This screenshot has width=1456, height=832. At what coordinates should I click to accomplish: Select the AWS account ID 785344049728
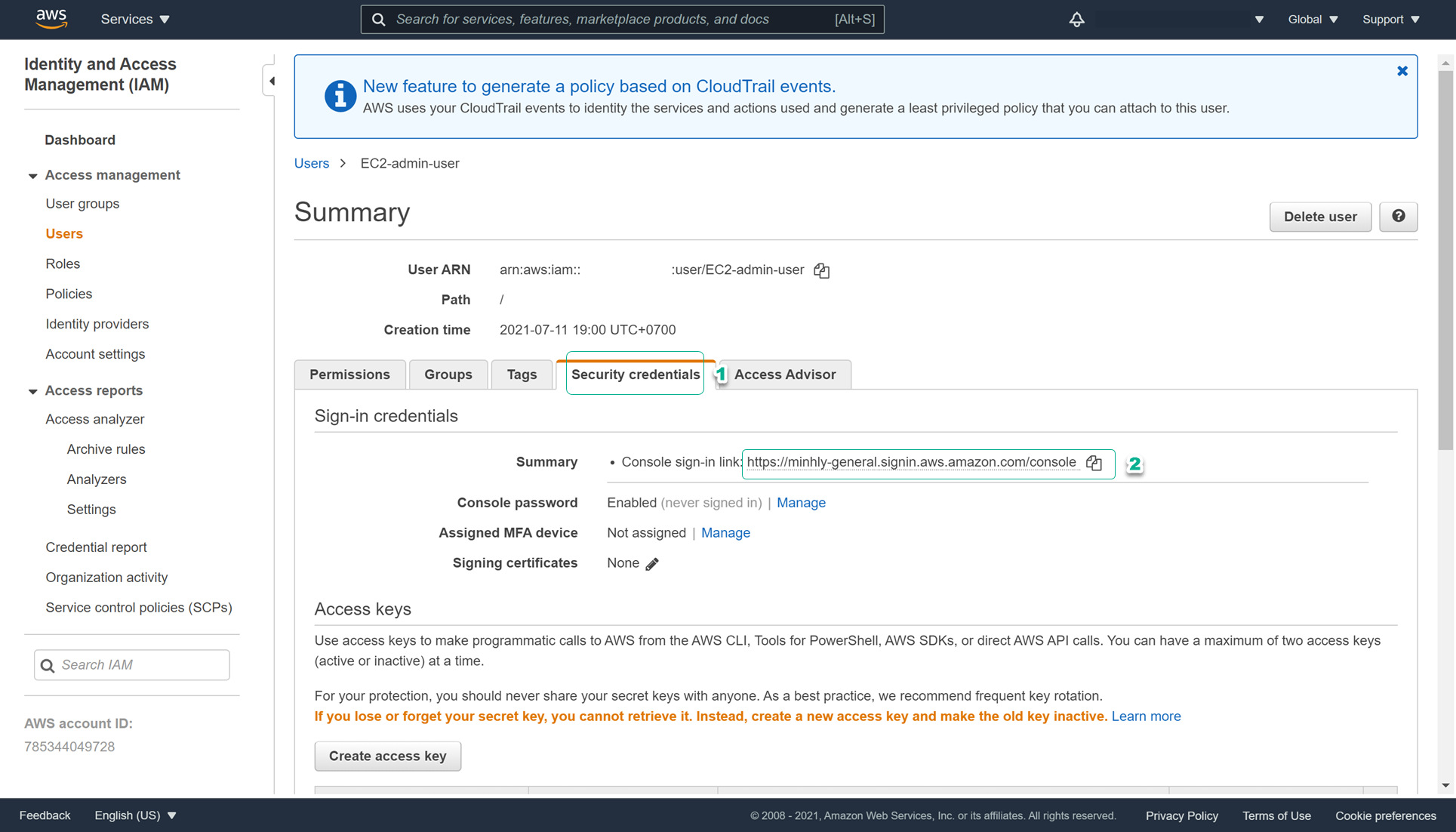coord(69,747)
